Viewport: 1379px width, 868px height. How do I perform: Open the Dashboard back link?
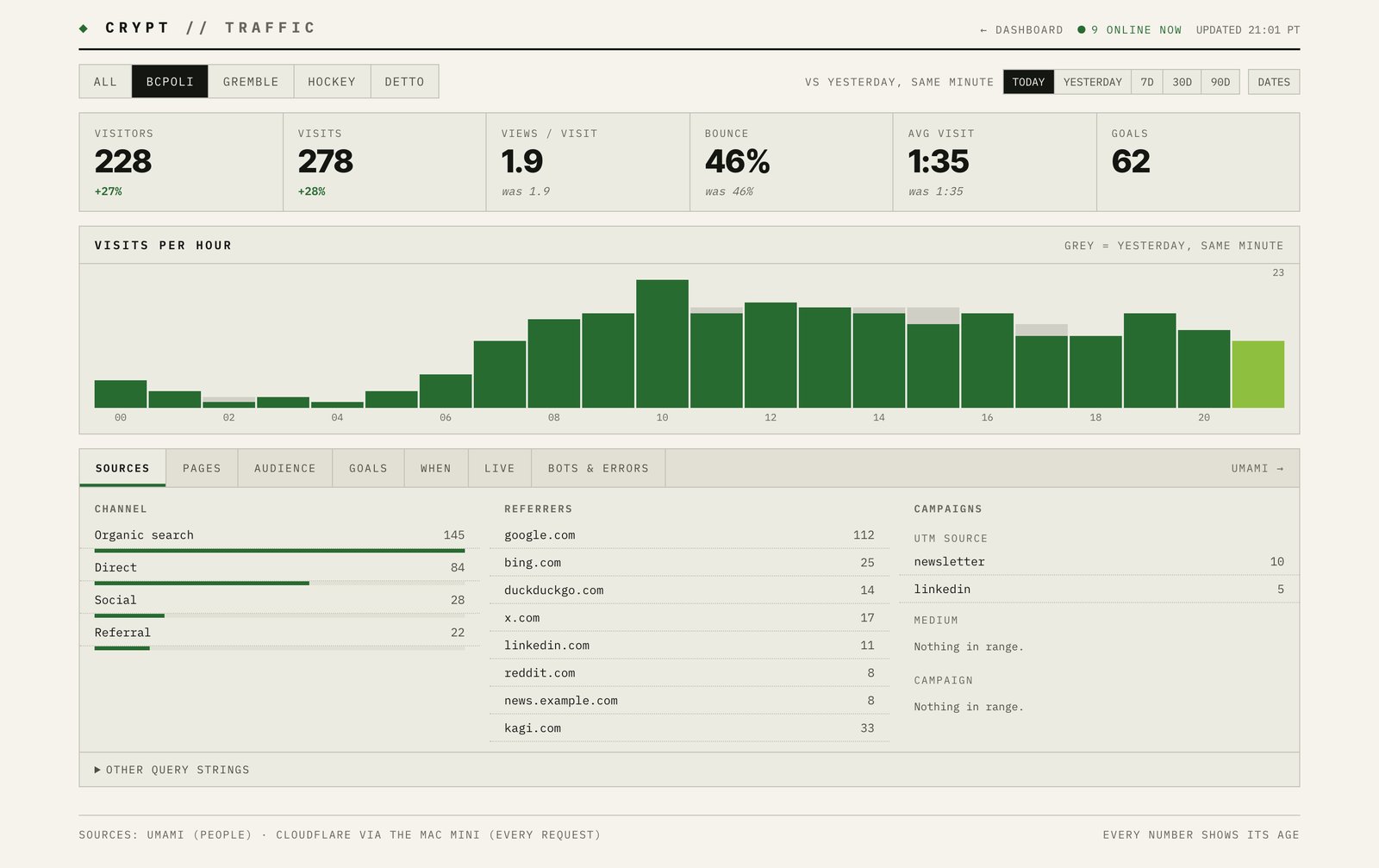pos(1021,30)
